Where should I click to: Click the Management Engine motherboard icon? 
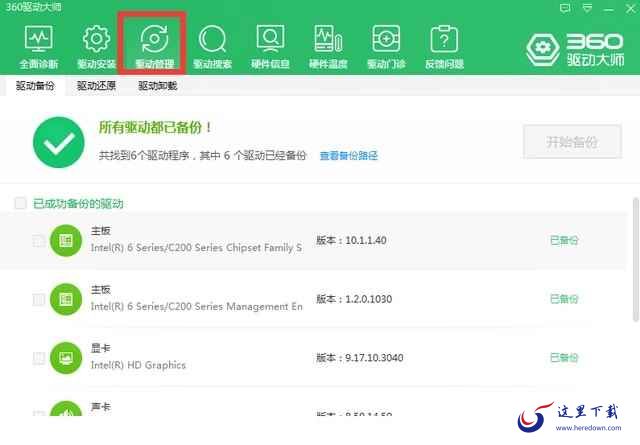point(66,299)
